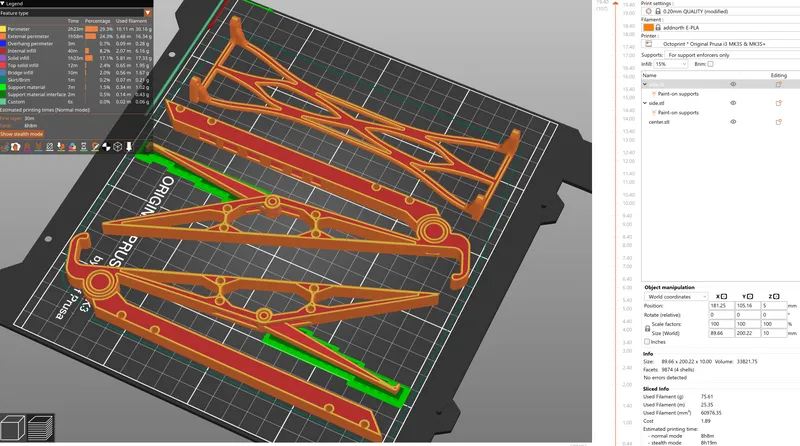800x446 pixels.
Task: Toggle retractions icon with purple underline
Action: coord(27,147)
